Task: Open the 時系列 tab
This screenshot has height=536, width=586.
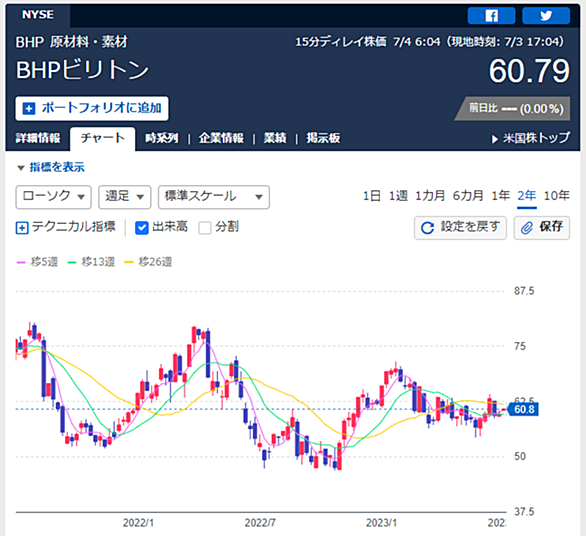Action: [x=161, y=138]
